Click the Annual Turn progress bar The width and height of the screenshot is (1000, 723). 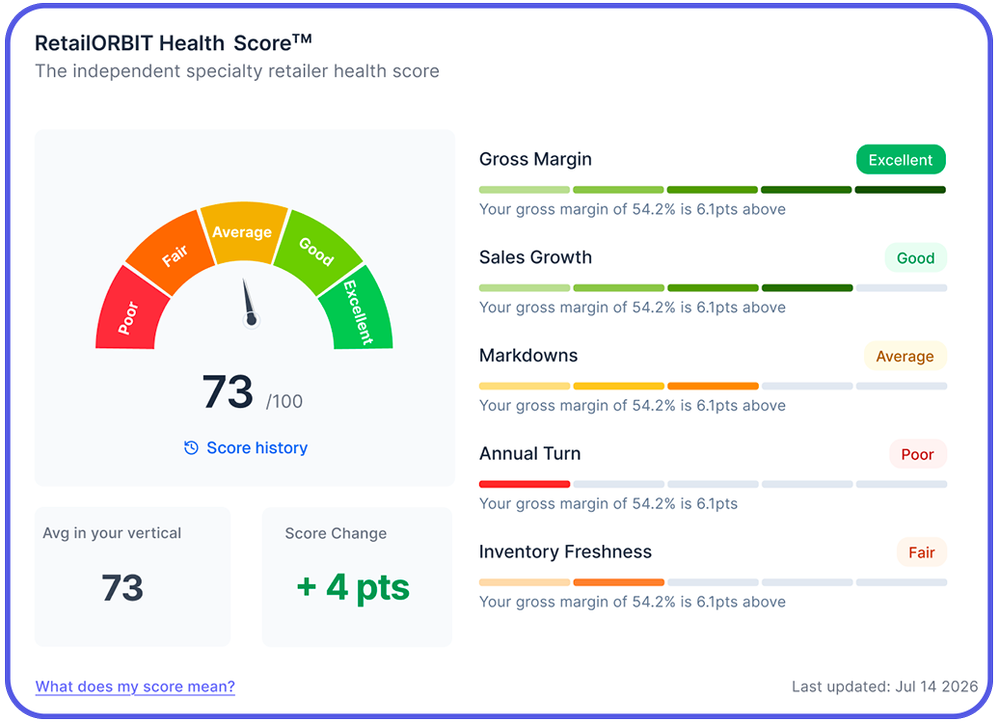point(712,485)
